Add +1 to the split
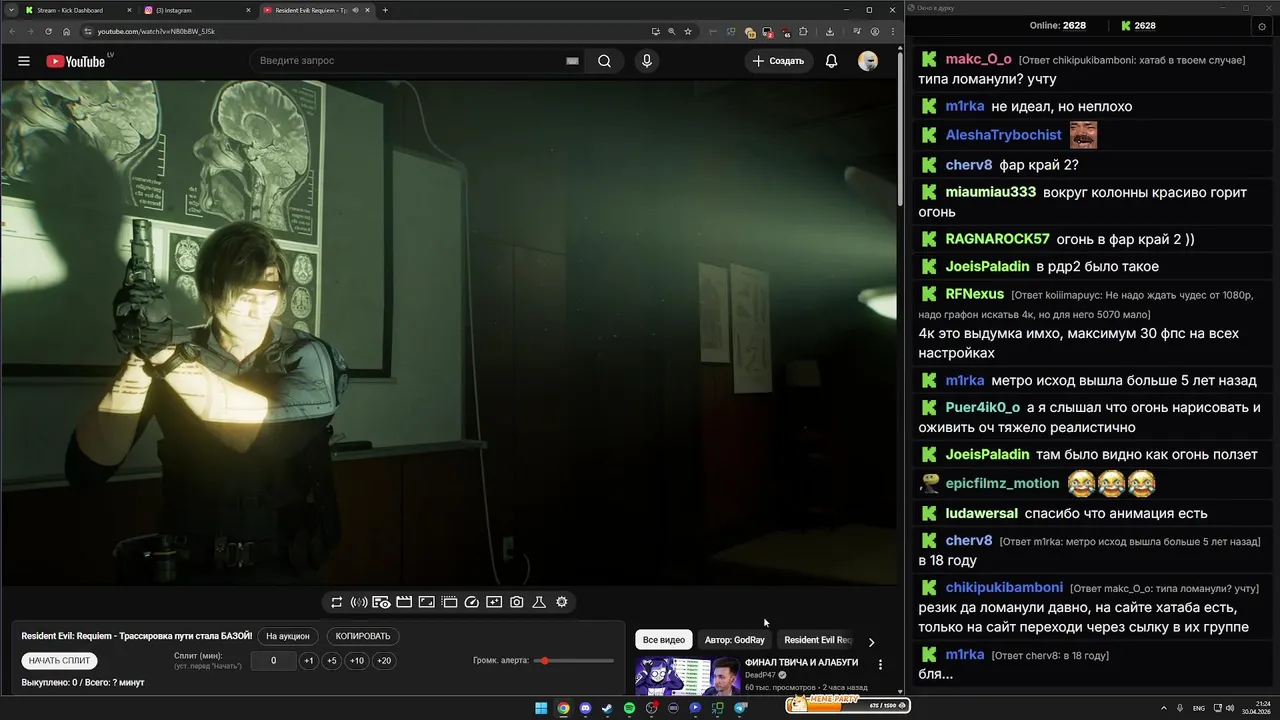Image resolution: width=1280 pixels, height=720 pixels. [x=309, y=661]
